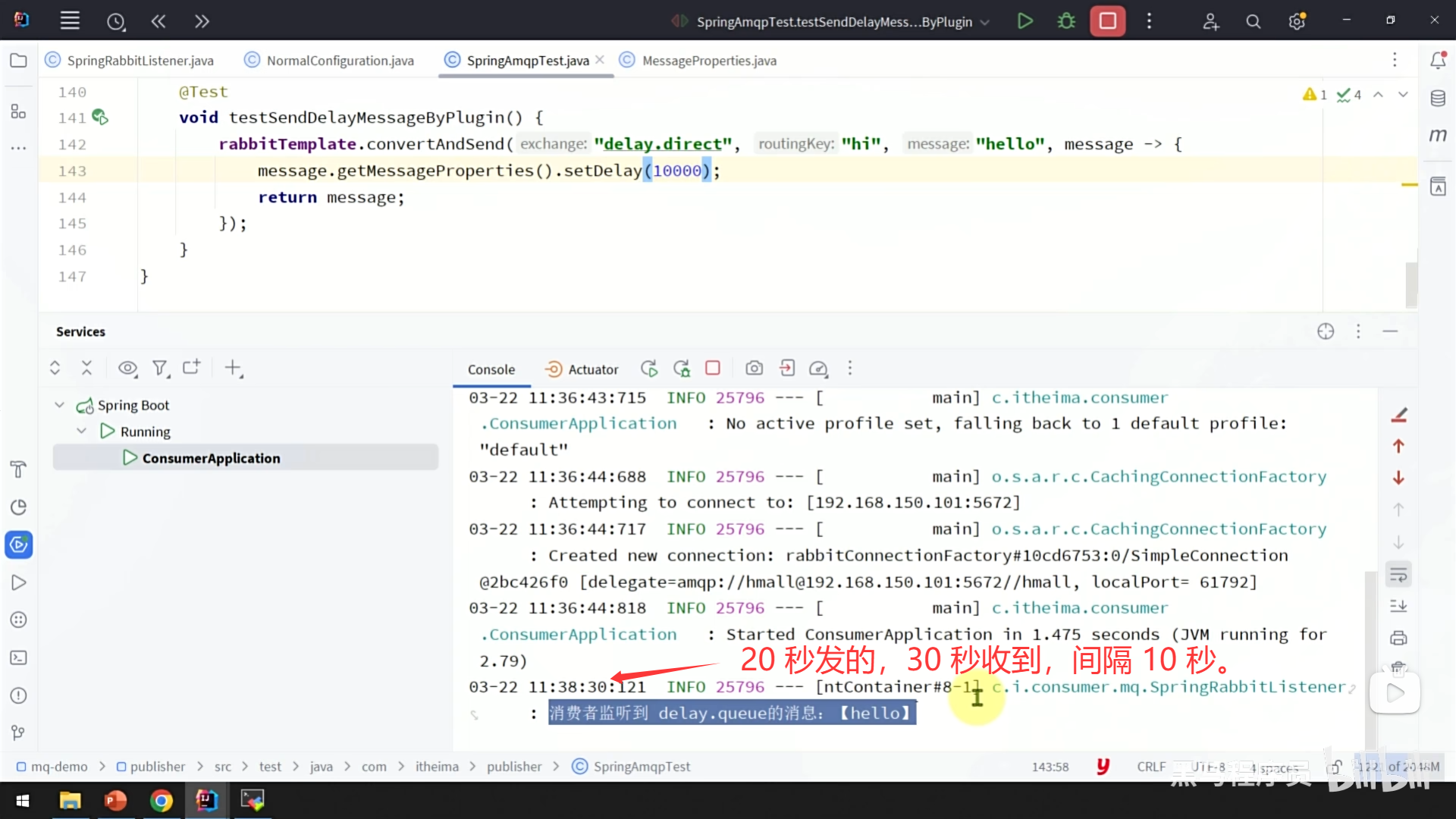Switch to SpringRabbitListener.java tab
The width and height of the screenshot is (1456, 819).
coord(140,61)
